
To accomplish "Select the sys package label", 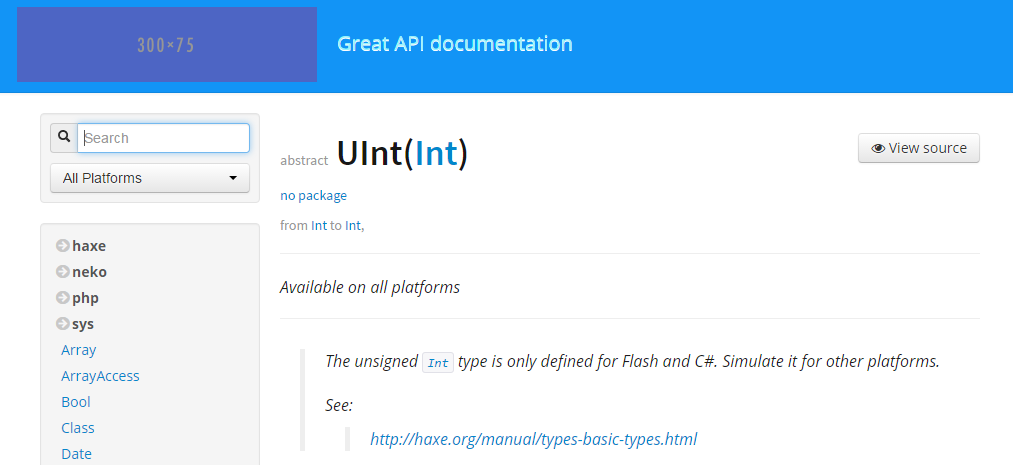I will tap(83, 324).
